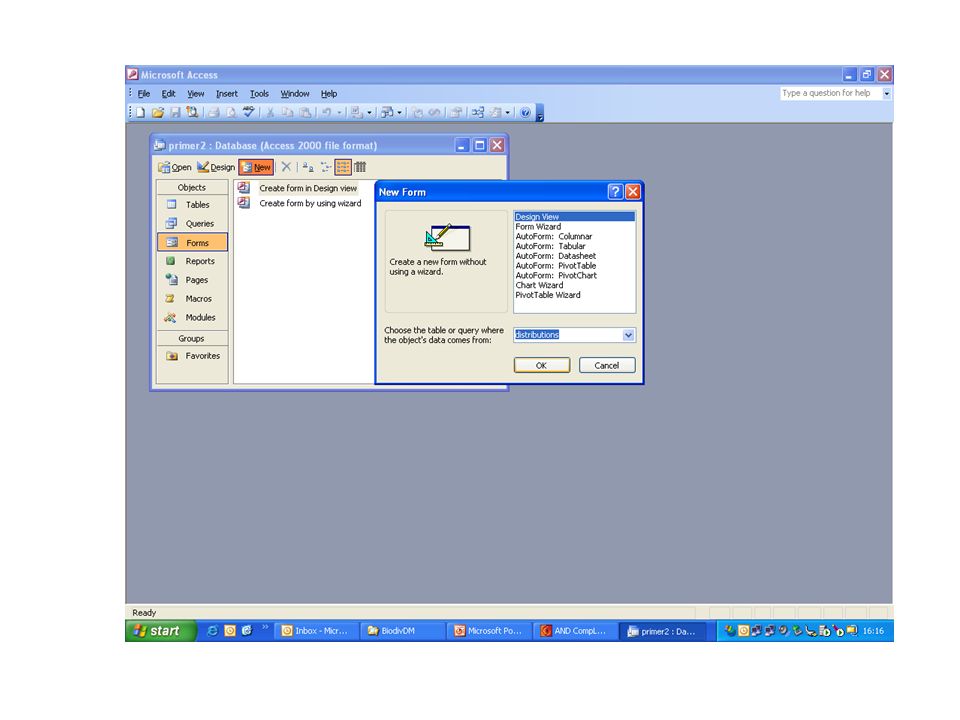Select the Tables object type
960x720 pixels.
click(x=192, y=204)
